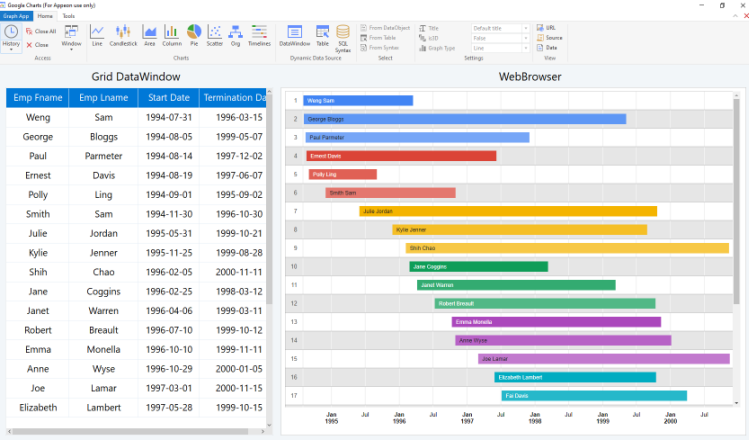749x440 pixels.
Task: Choose the Scatter chart type
Action: [214, 36]
